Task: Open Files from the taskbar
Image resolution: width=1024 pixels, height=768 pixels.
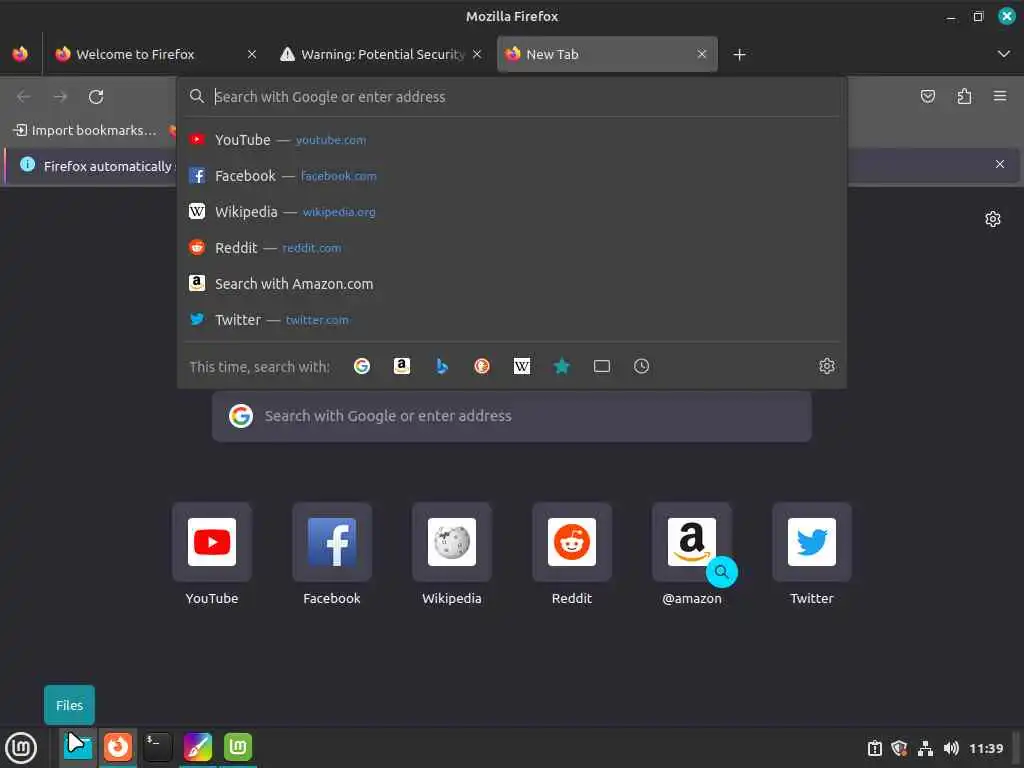Action: click(78, 747)
